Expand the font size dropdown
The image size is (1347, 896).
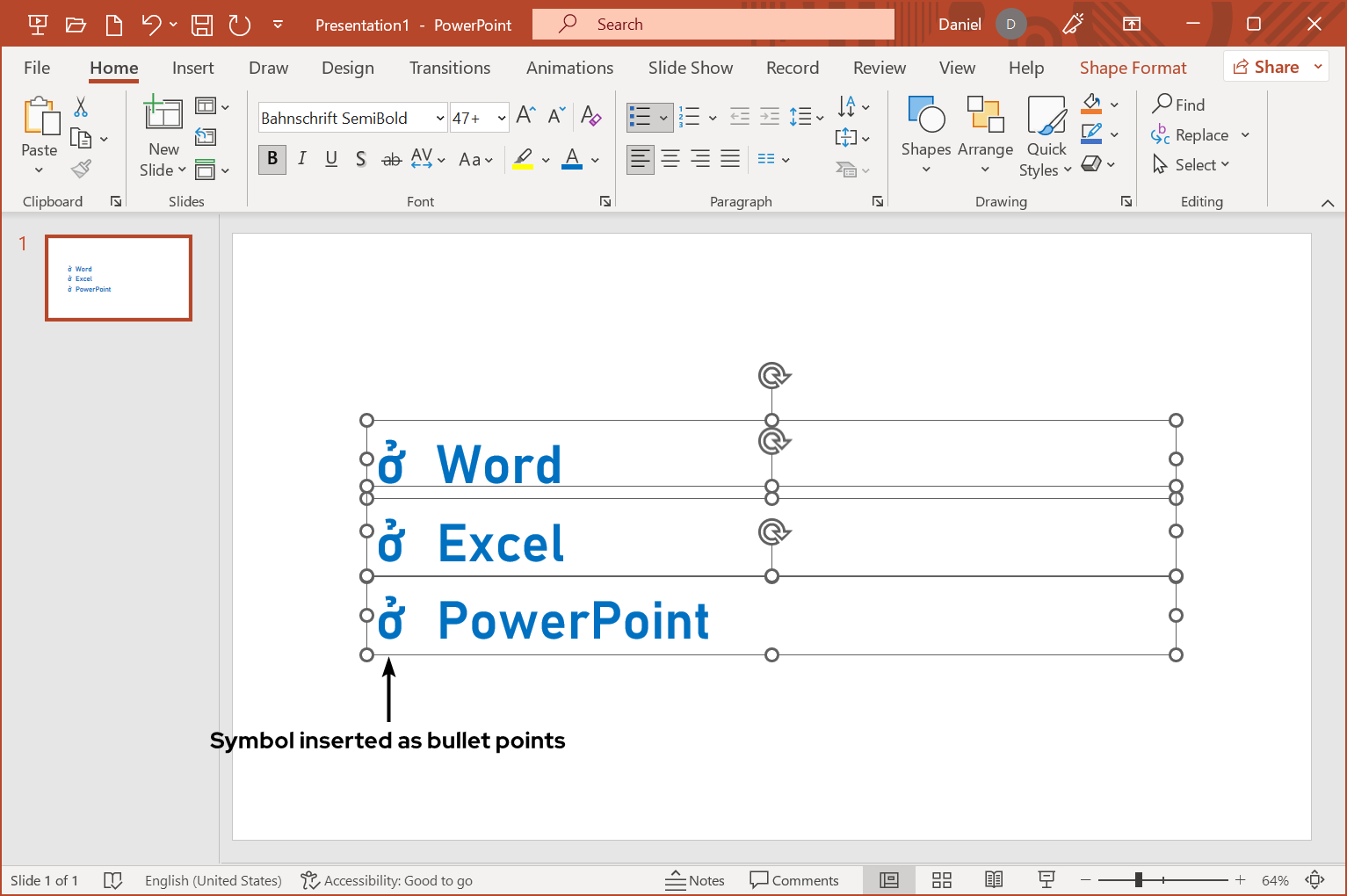click(502, 118)
